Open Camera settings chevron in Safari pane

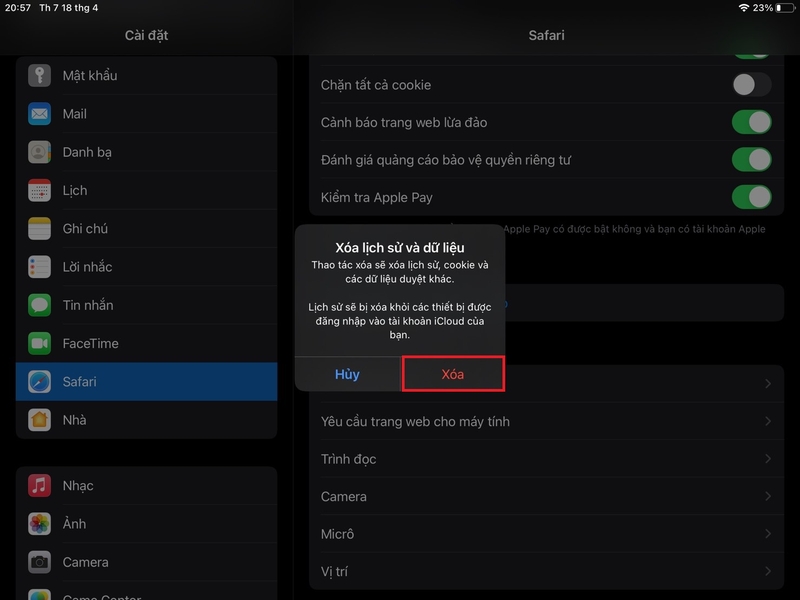(768, 496)
